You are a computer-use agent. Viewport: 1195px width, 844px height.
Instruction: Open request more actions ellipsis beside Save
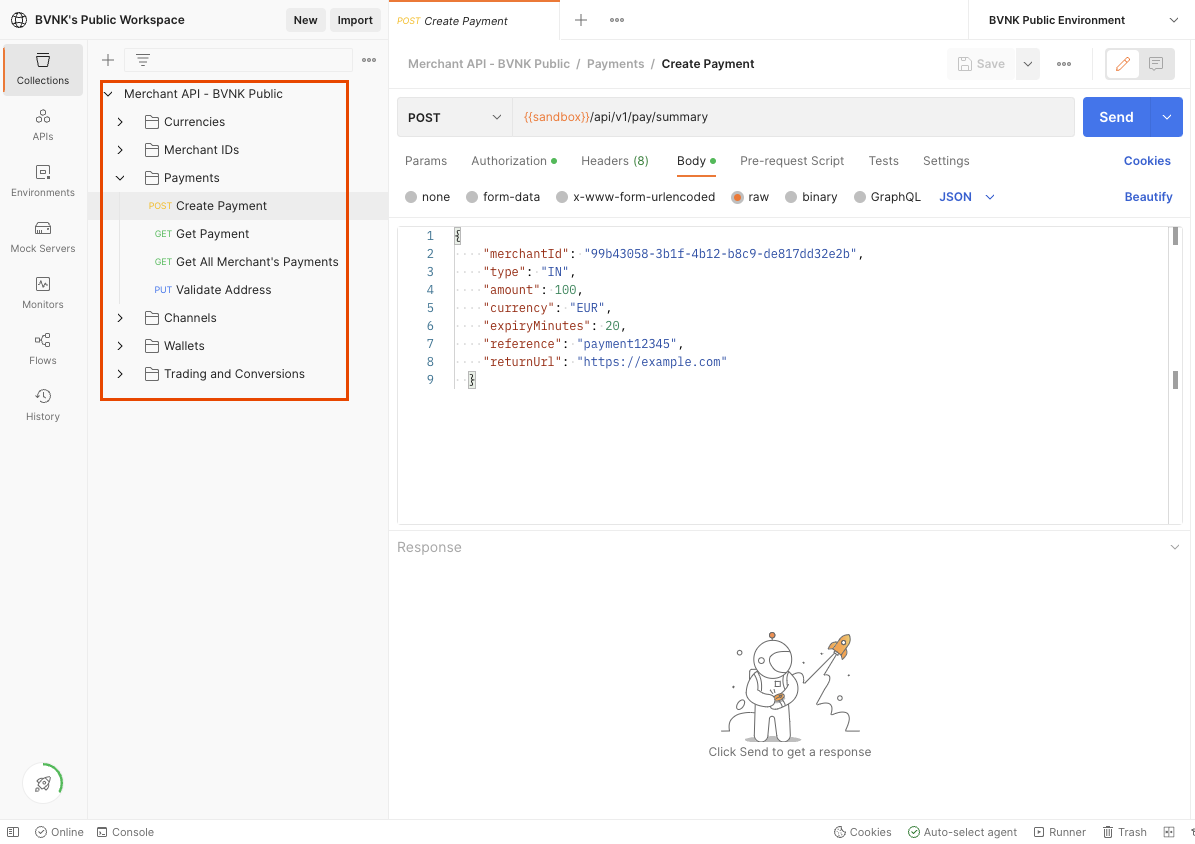click(x=1064, y=64)
